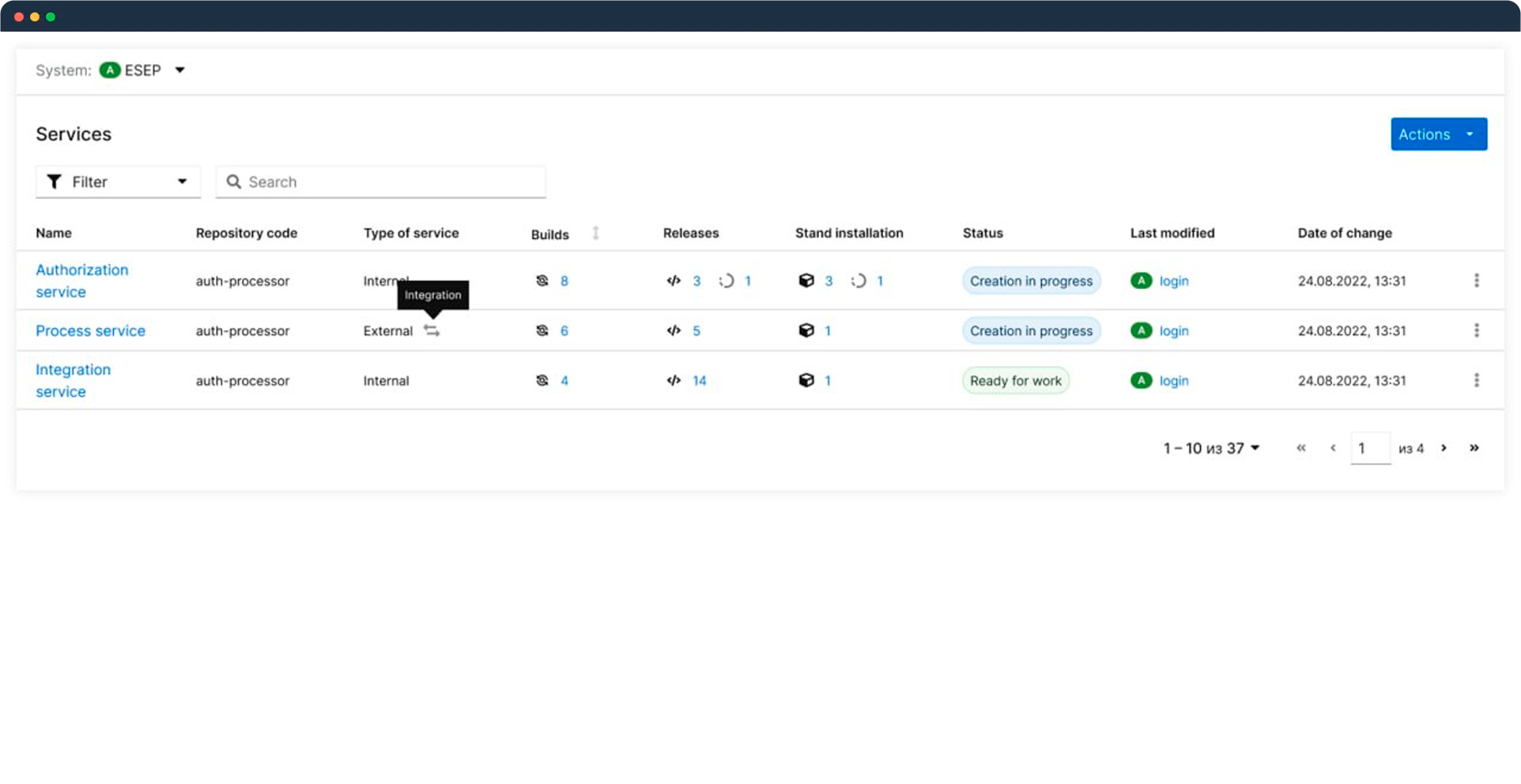Expand the ESEP system selector dropdown
Screen dimensions: 1521x784
pyautogui.click(x=179, y=70)
